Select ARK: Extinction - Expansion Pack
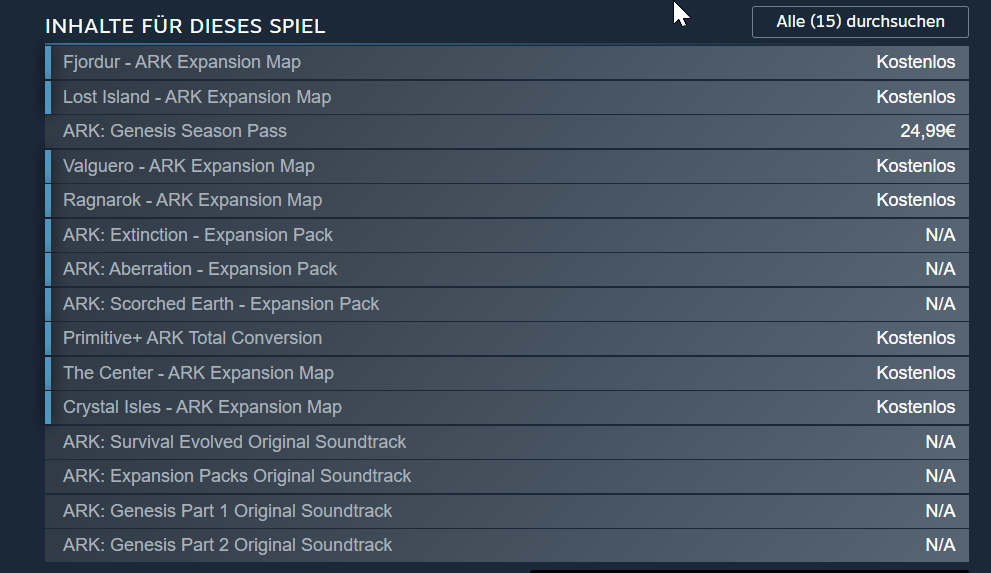This screenshot has height=573, width=991. [507, 235]
